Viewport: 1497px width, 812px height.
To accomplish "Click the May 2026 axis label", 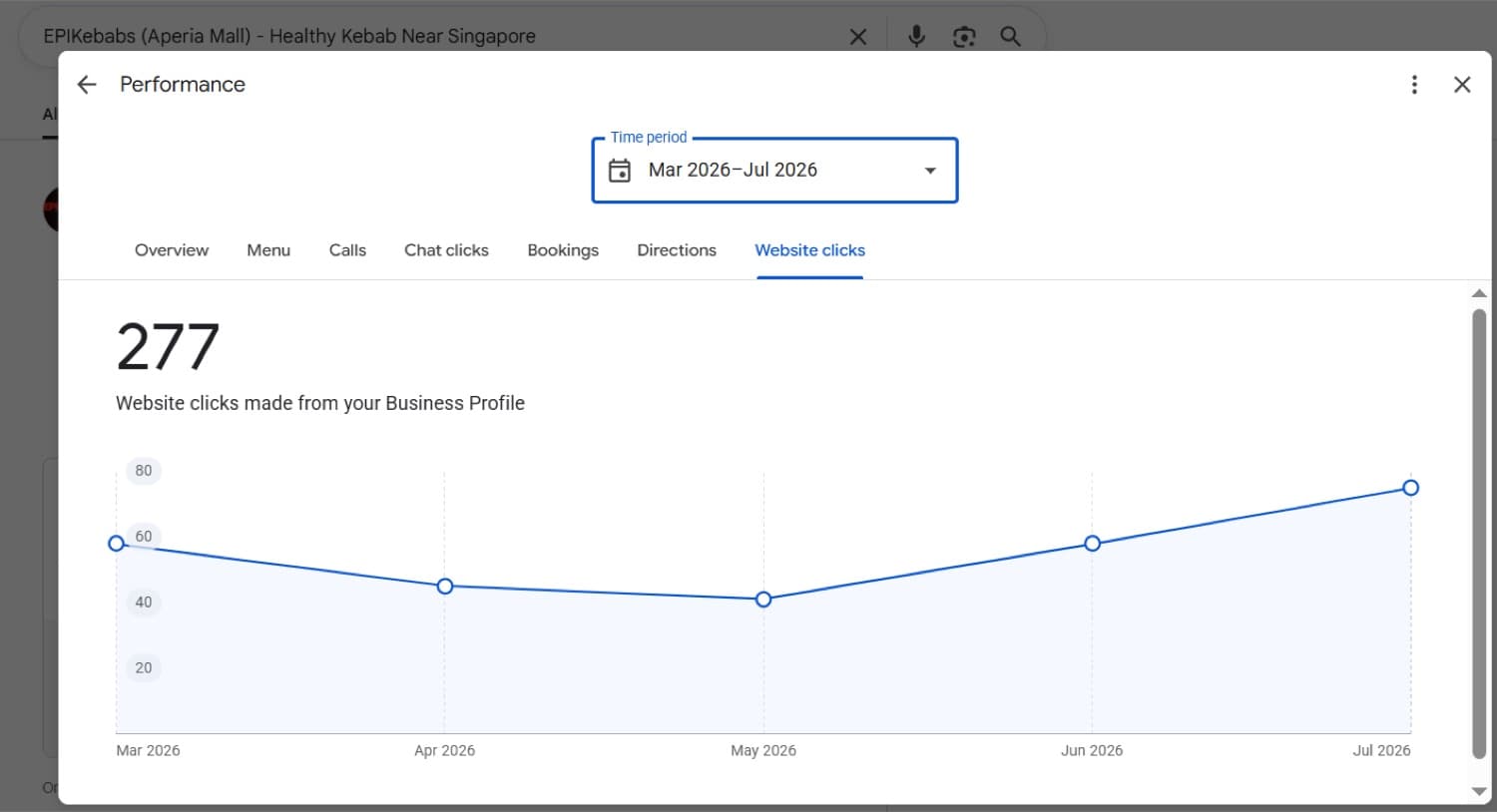I will tap(763, 751).
